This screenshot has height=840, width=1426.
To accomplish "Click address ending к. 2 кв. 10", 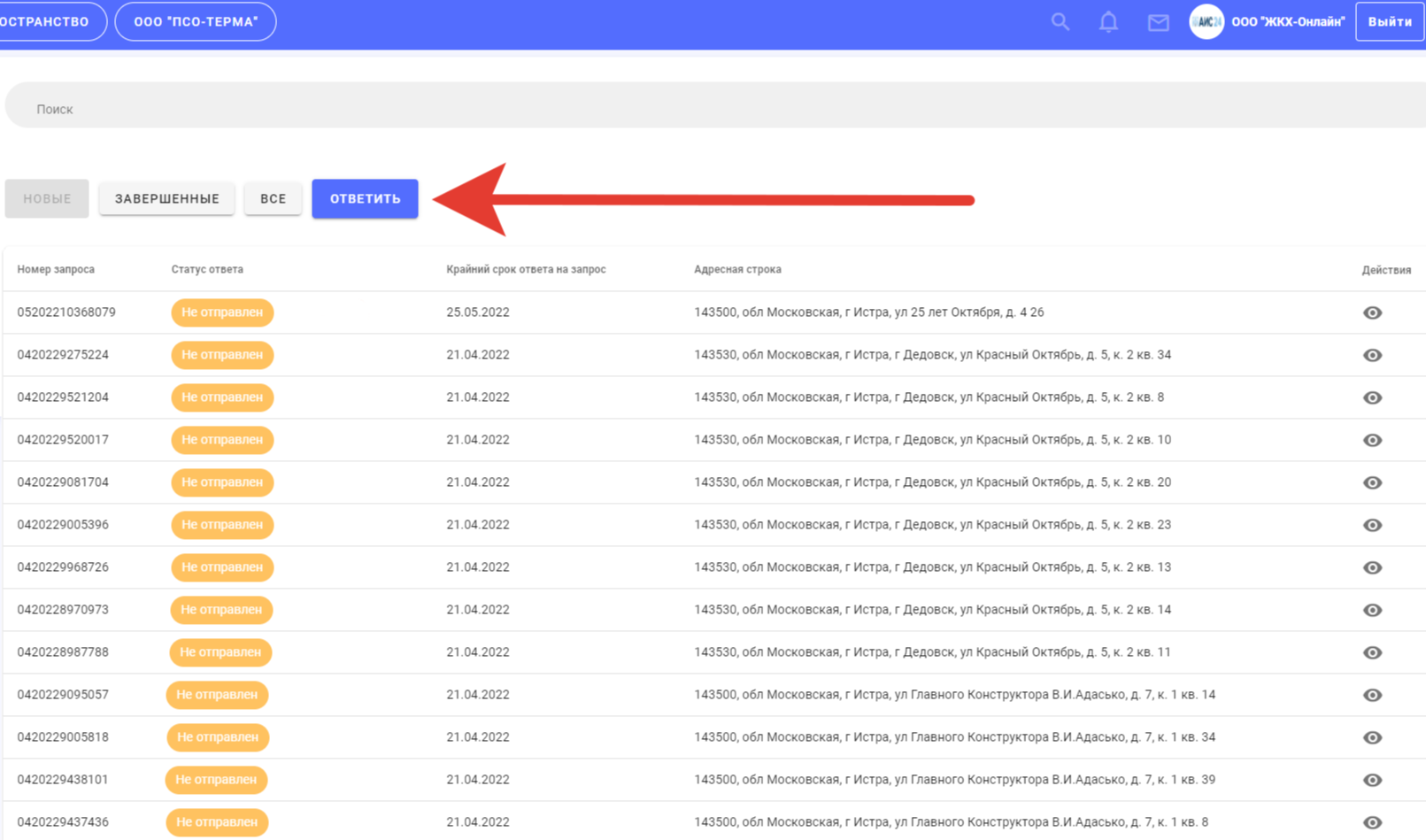I will click(932, 440).
